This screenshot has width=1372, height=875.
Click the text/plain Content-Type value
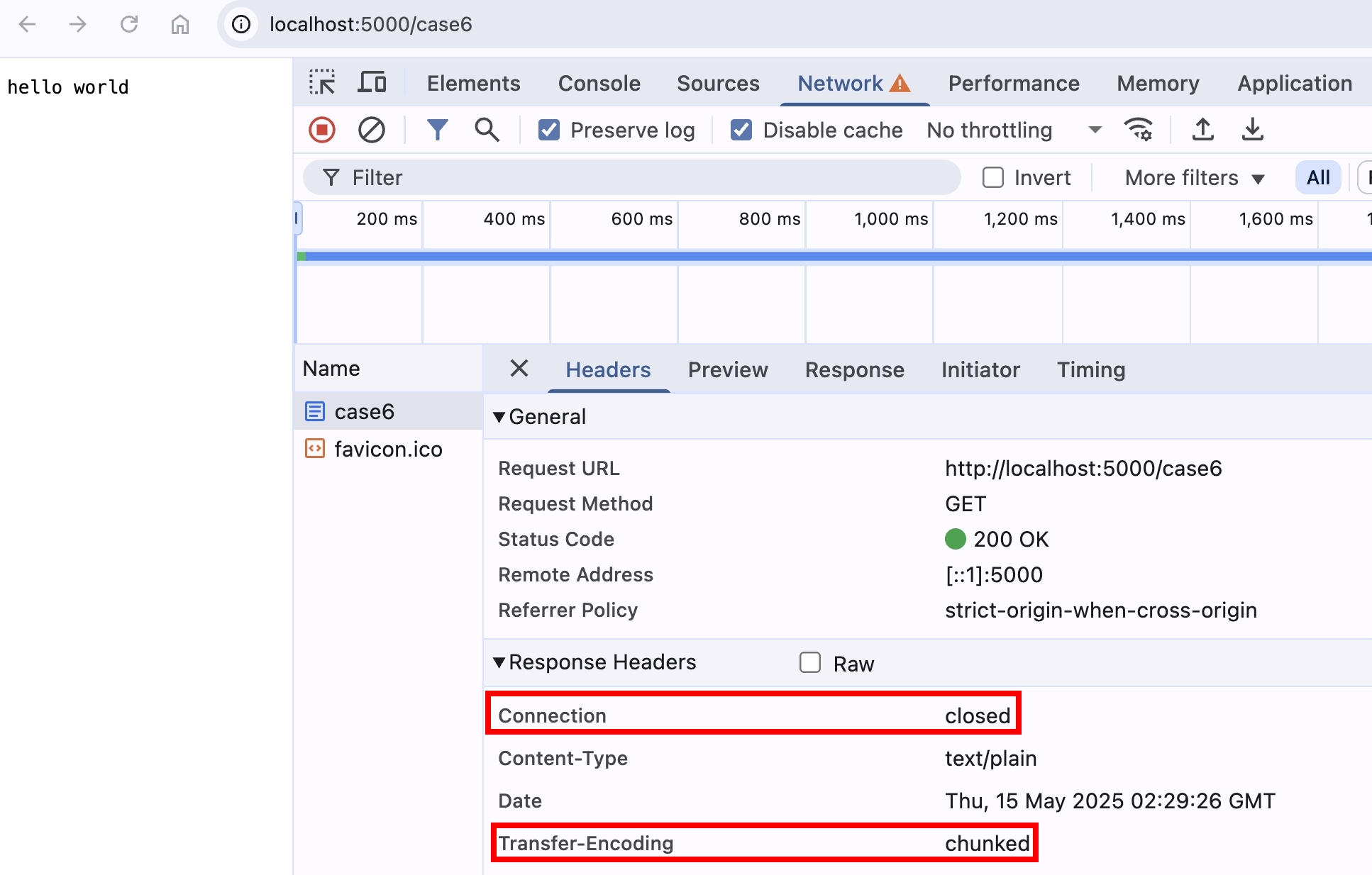990,758
